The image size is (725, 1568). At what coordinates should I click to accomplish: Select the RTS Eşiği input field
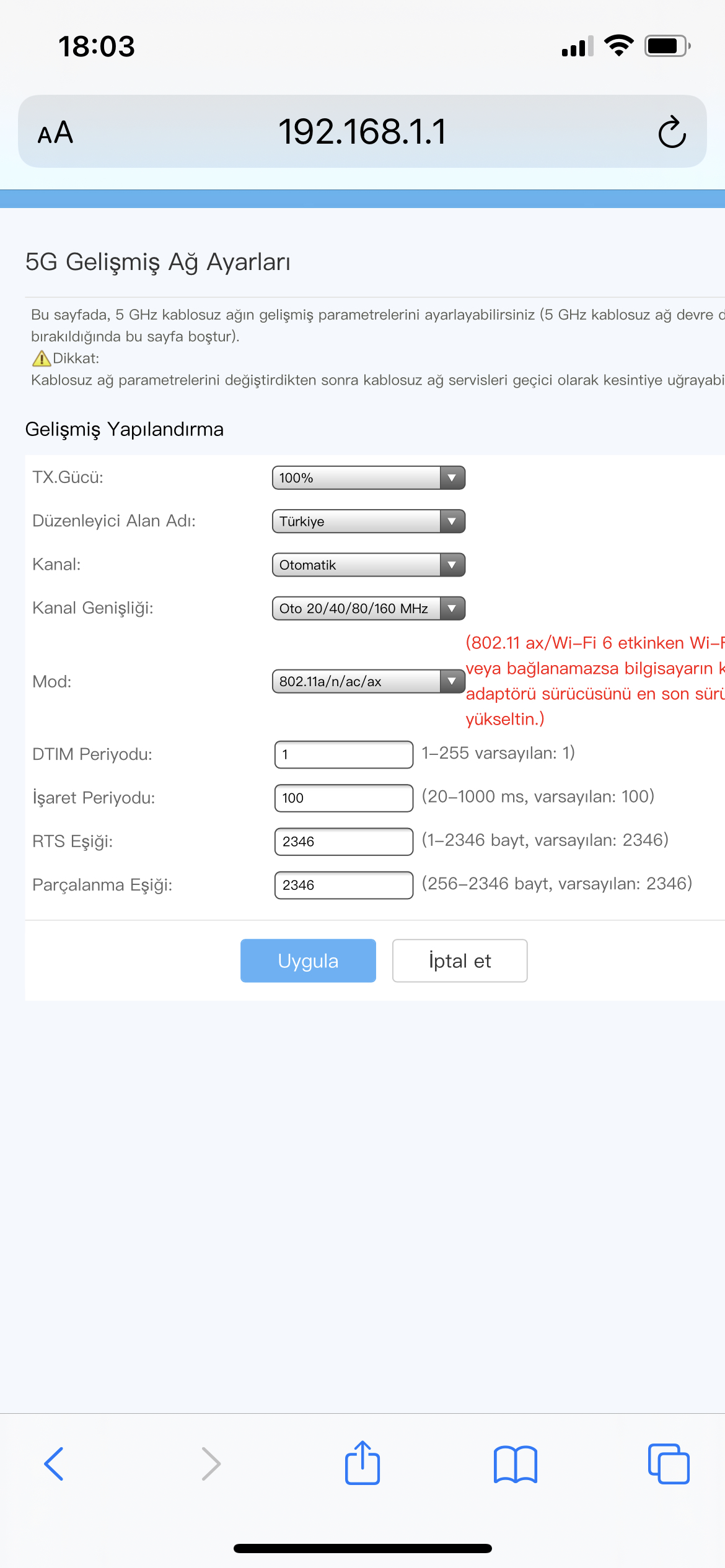click(x=344, y=842)
